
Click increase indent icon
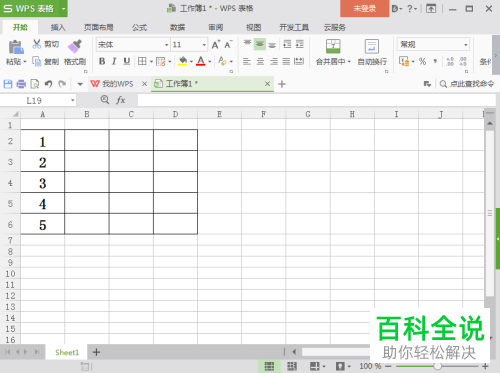click(x=300, y=44)
